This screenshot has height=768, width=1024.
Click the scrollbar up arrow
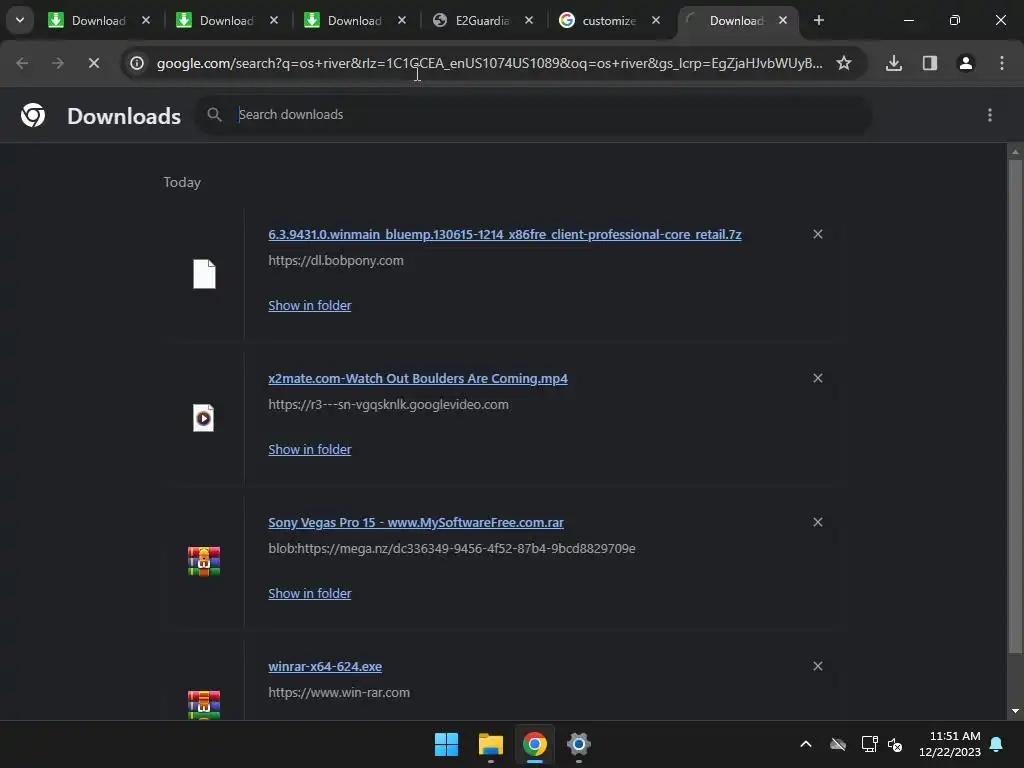point(1015,152)
